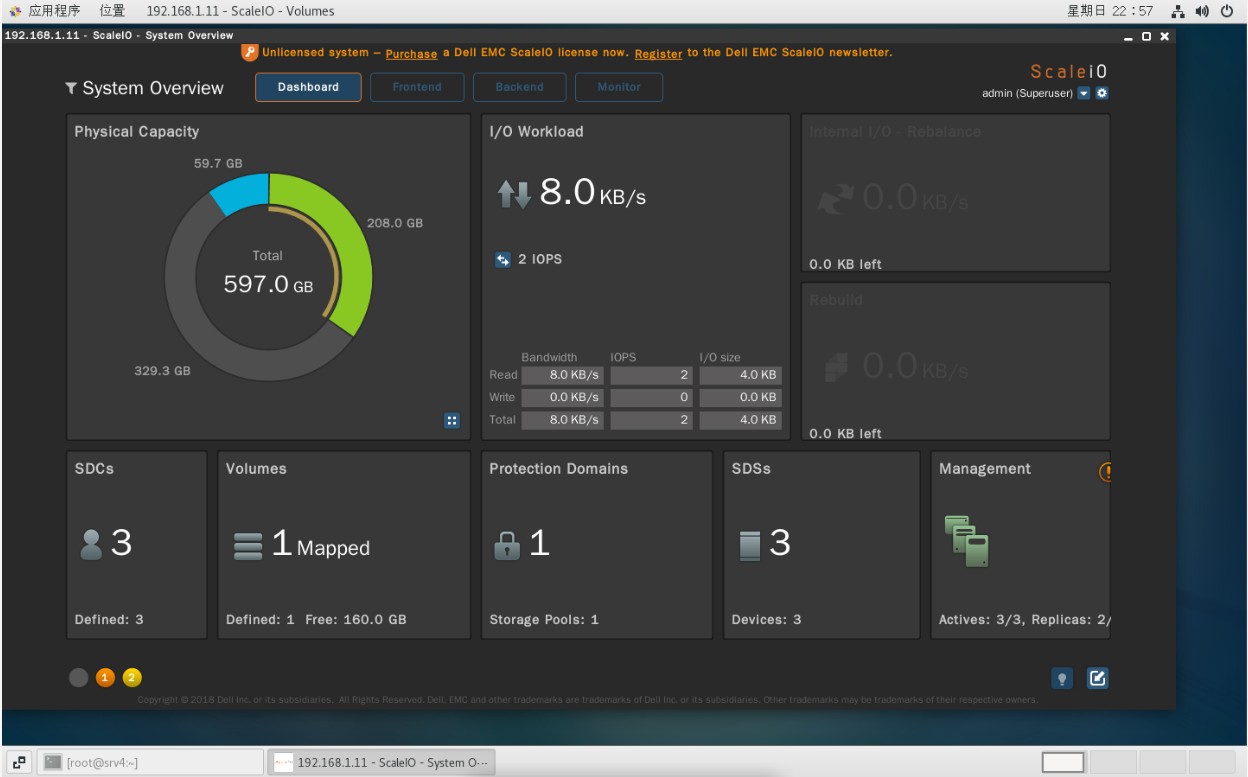Click the 'Storage Pools: 1' text
Viewport: 1248px width, 777px height.
click(544, 620)
